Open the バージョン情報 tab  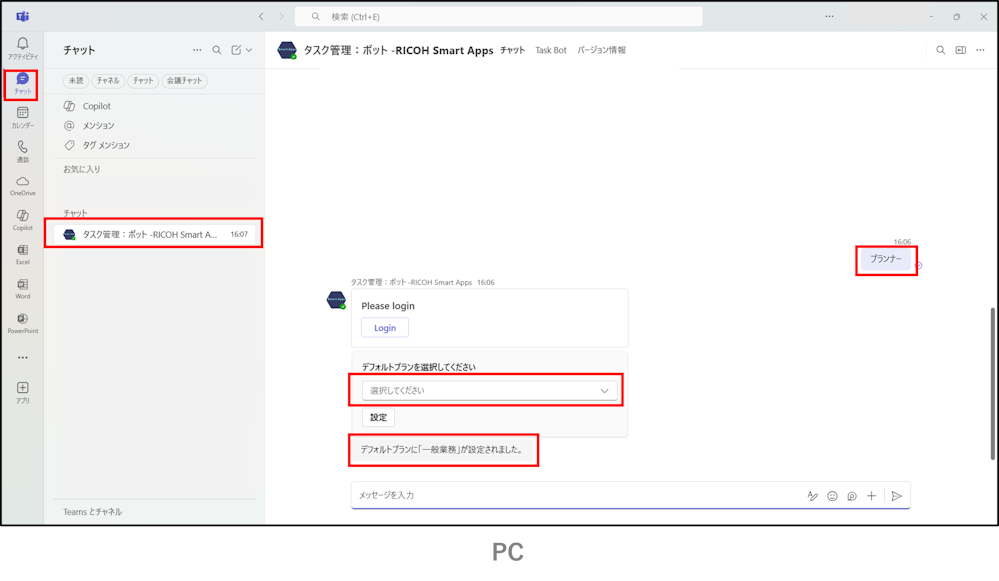(601, 50)
